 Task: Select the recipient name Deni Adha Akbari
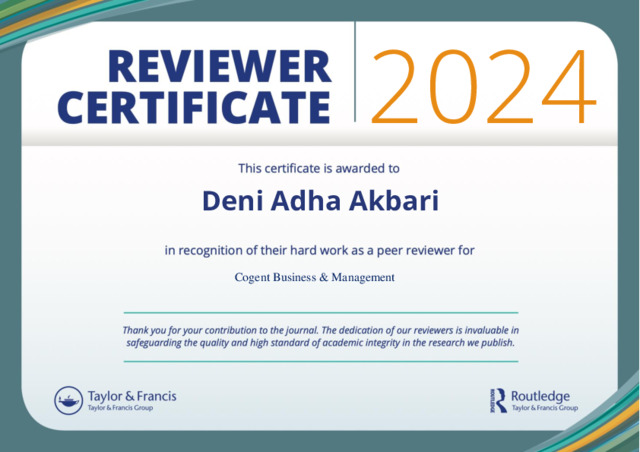(x=320, y=201)
